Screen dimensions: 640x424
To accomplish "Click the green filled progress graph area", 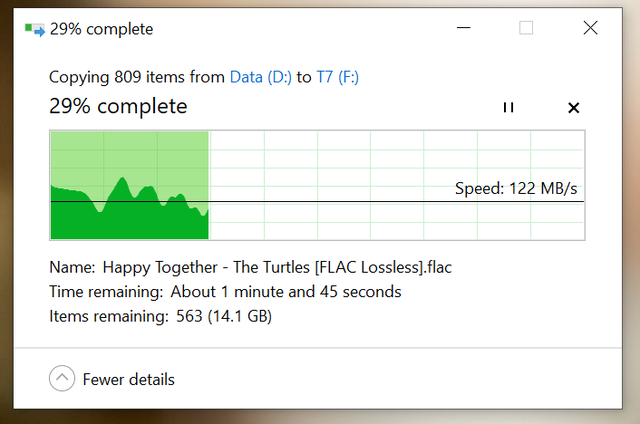I will tap(129, 185).
